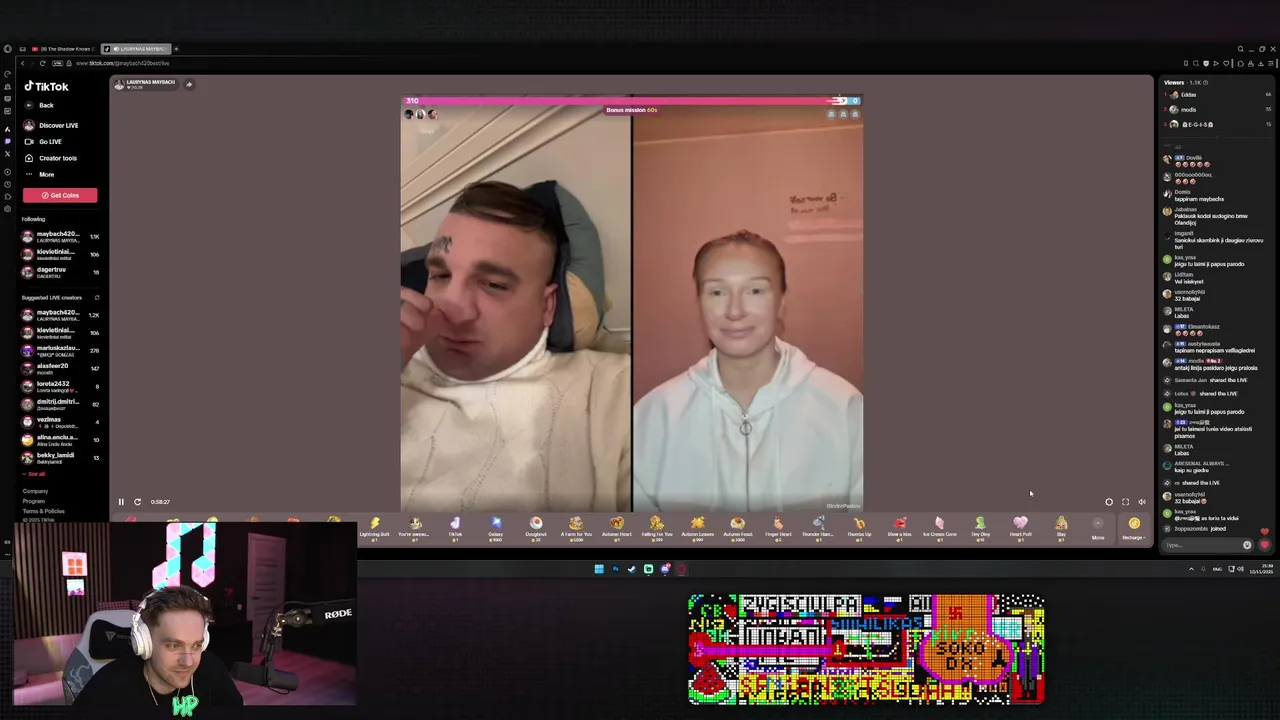Refresh the Suggested LIVE creators list
The height and width of the screenshot is (720, 1280).
[x=97, y=298]
